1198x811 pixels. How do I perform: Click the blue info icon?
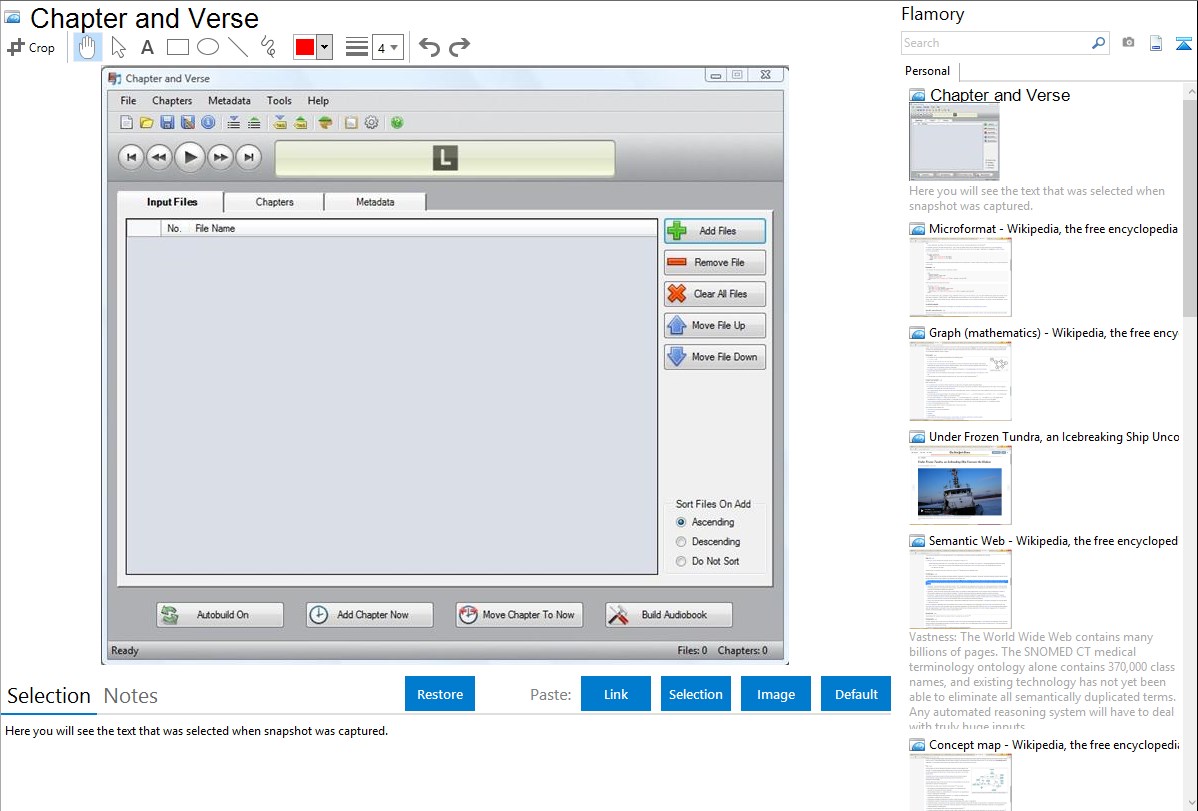(x=208, y=122)
